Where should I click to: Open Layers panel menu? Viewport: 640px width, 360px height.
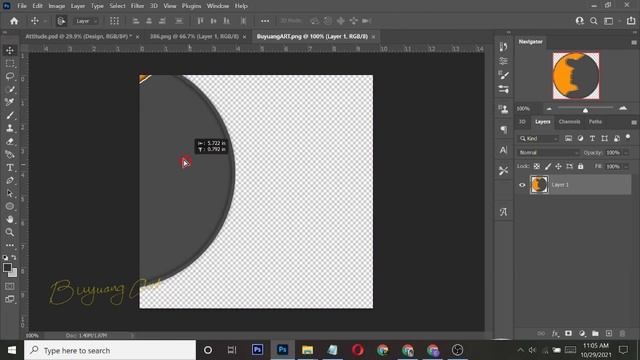(633, 122)
